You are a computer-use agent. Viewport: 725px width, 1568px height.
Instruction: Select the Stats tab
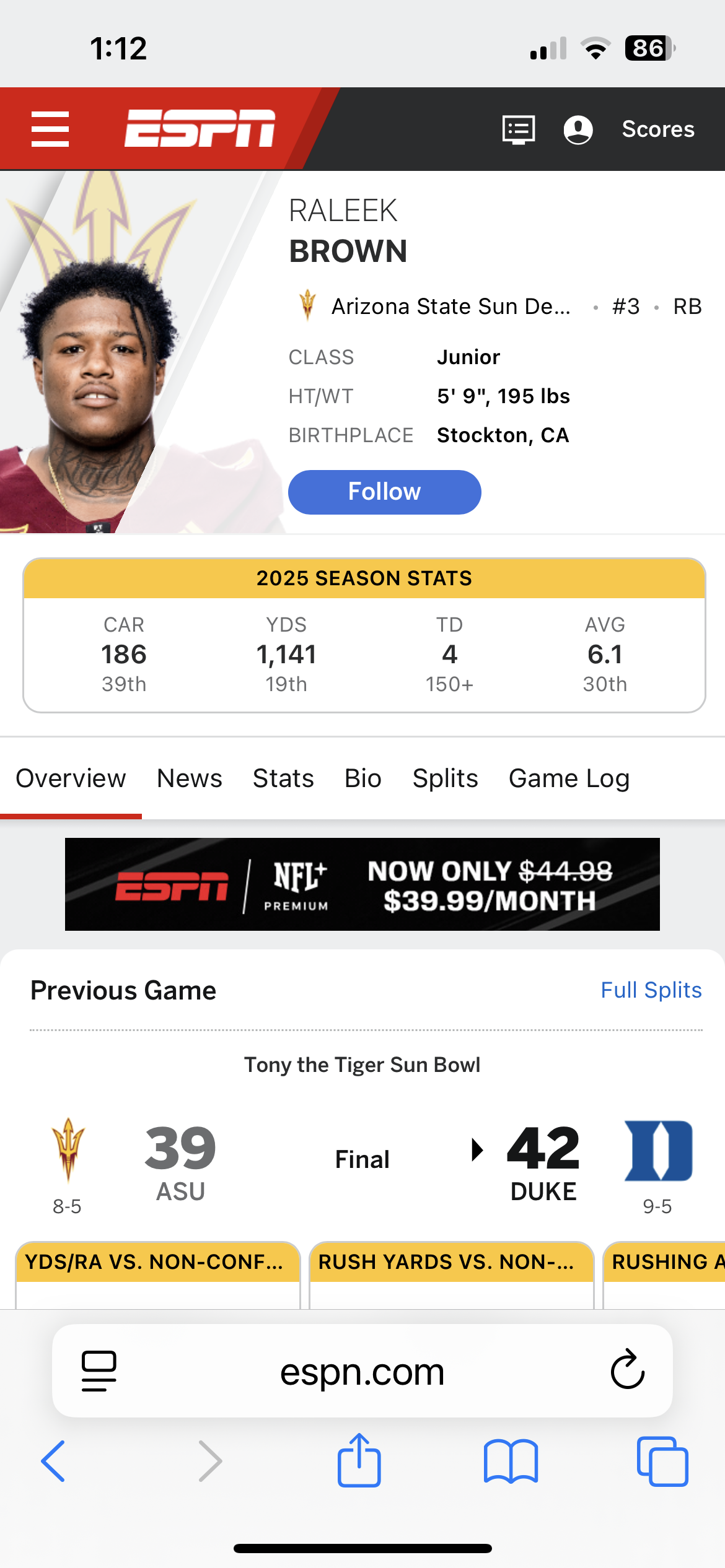(x=283, y=778)
